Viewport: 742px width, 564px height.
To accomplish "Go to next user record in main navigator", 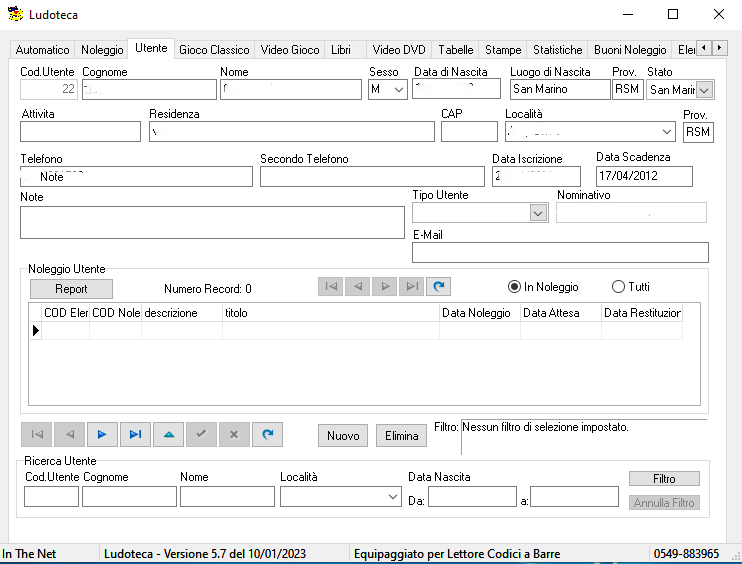I will (102, 434).
